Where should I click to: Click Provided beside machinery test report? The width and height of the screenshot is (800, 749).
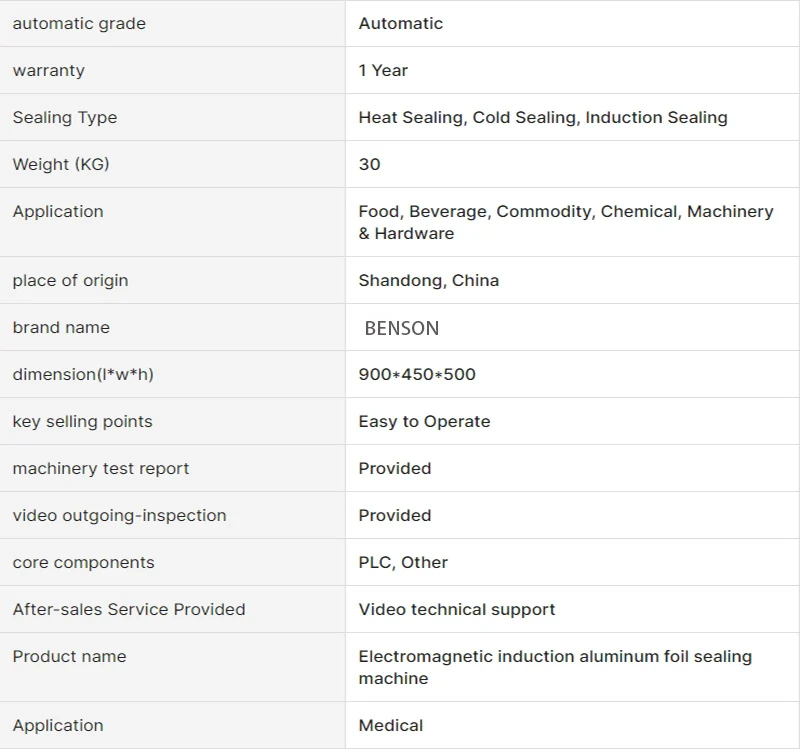[395, 468]
